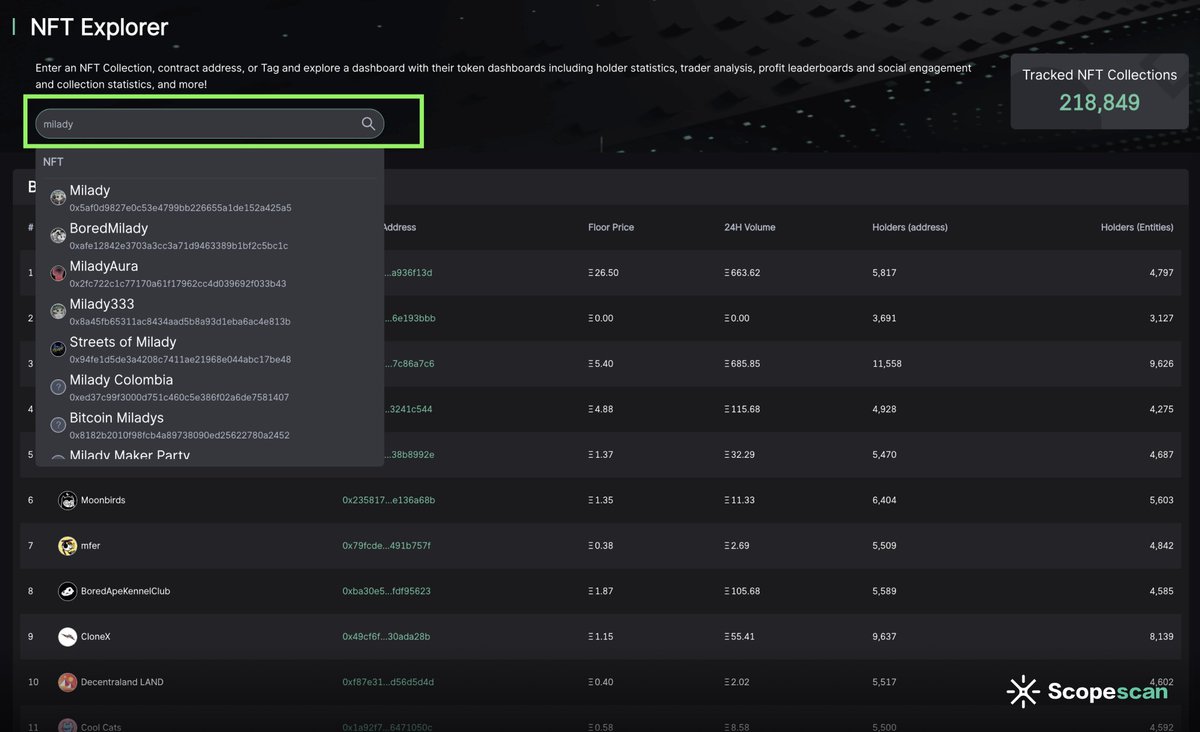Image resolution: width=1200 pixels, height=732 pixels.
Task: Choose 'Streets of Milady' suggestion
Action: 210,350
